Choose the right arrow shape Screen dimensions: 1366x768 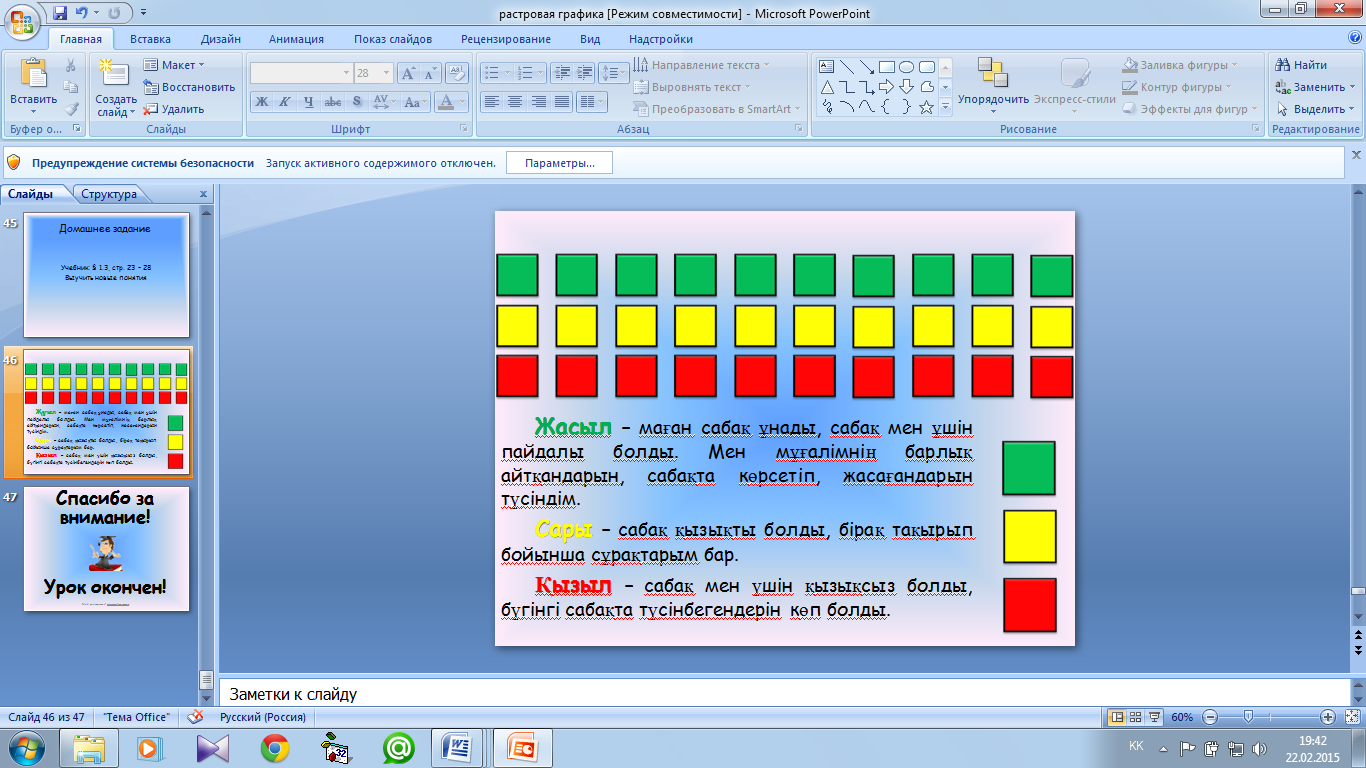pos(887,87)
